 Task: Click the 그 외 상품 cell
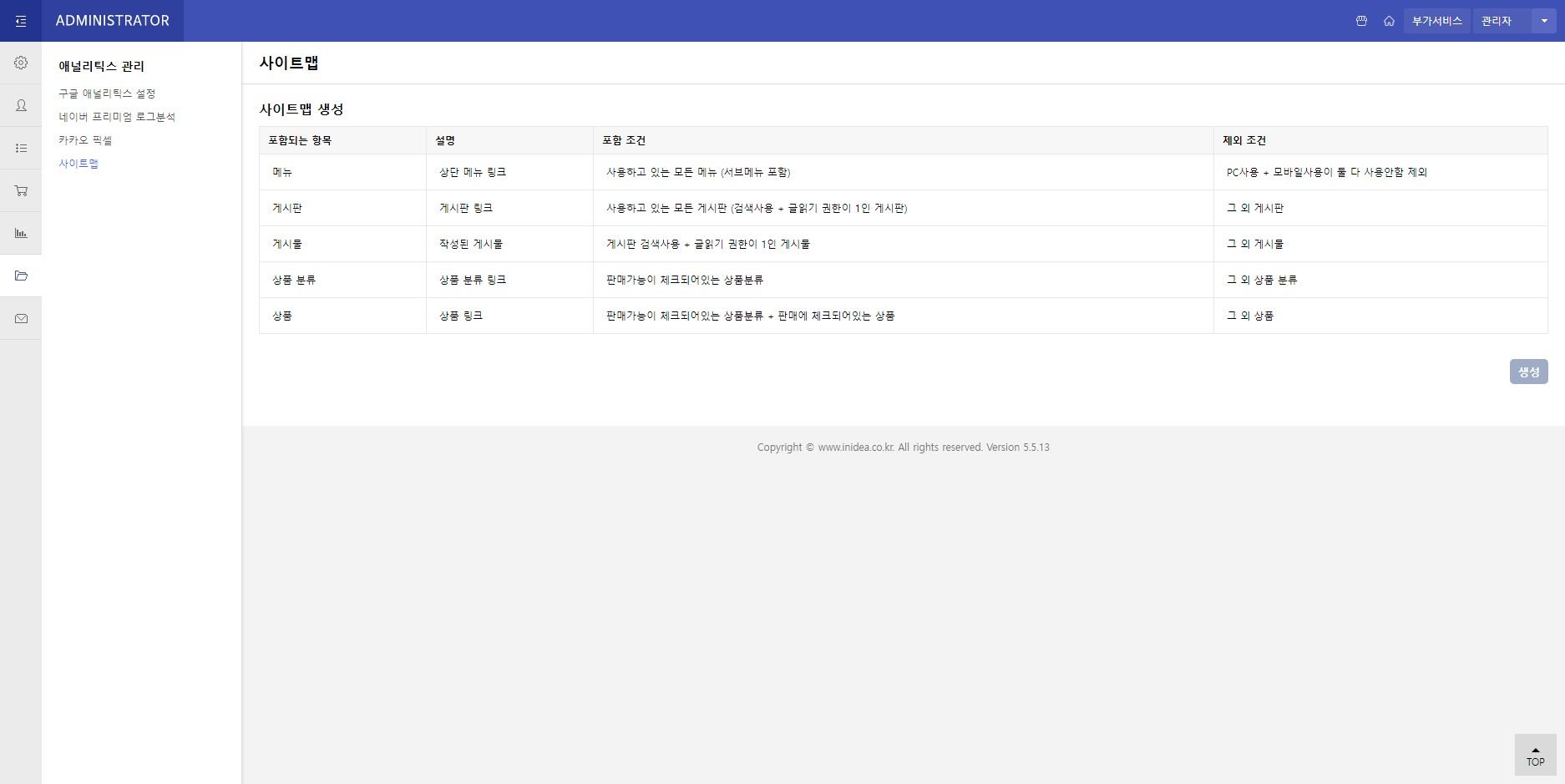(1380, 316)
